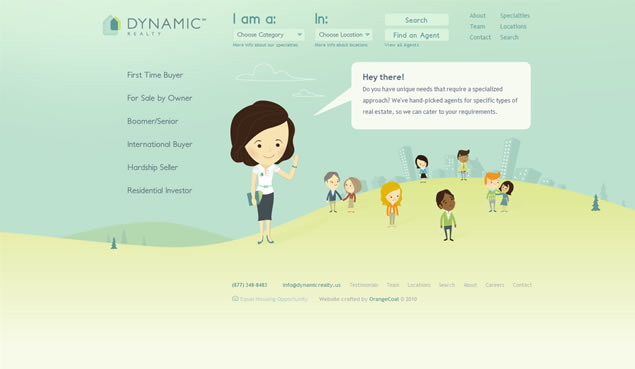Click the man in yellow shirt on hilltop
Viewport: 635px width, 369px height.
[x=463, y=165]
